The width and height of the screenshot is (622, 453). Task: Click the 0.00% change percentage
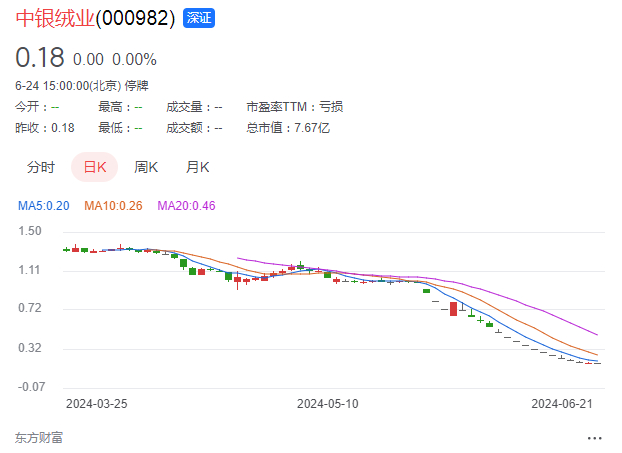click(134, 60)
